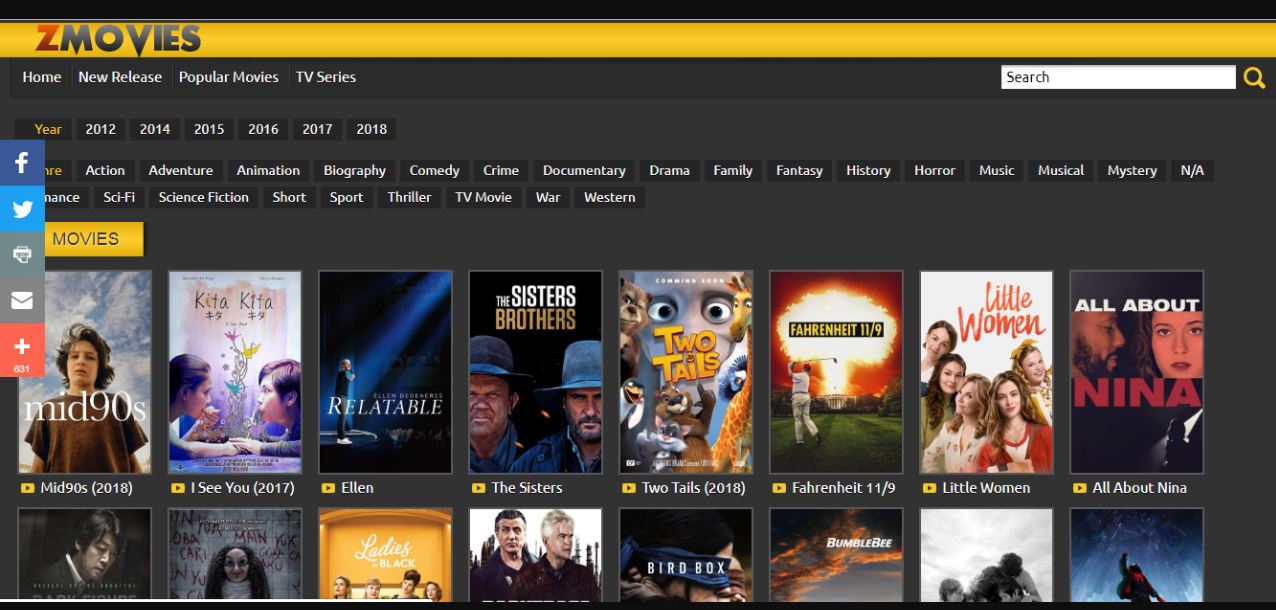Share page via the Twitter icon

(21, 208)
